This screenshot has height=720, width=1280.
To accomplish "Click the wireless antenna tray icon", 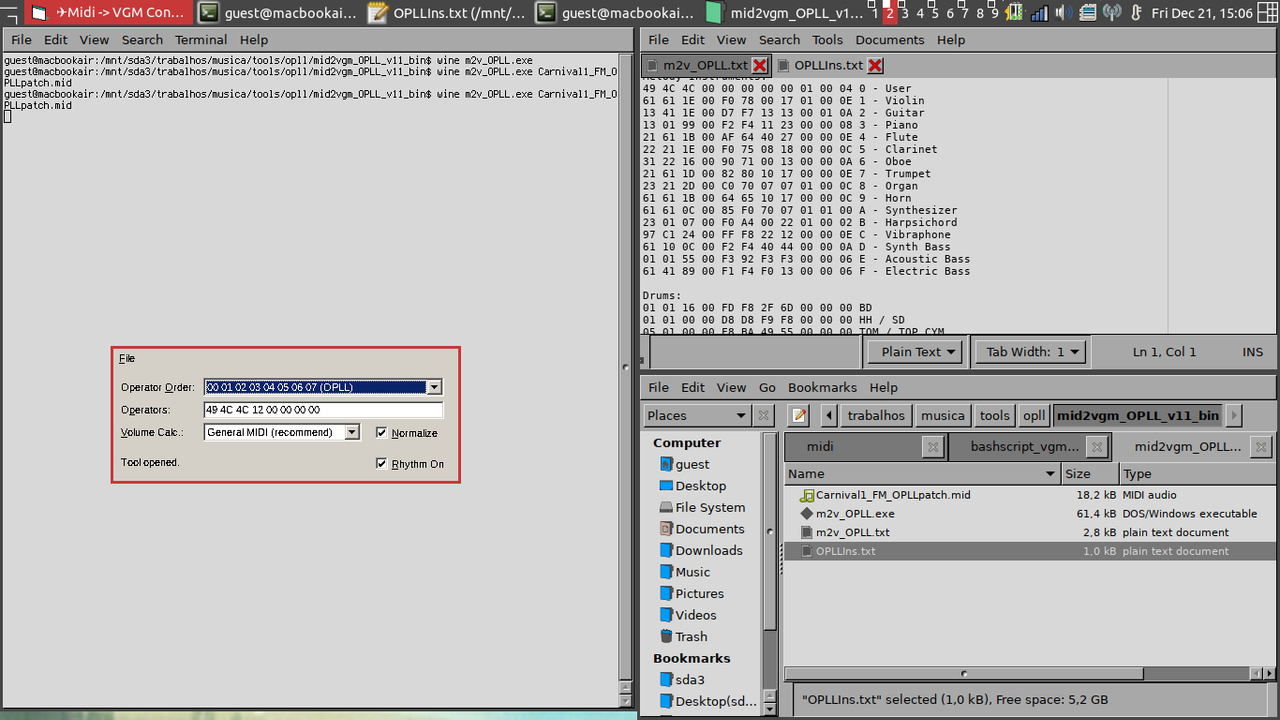I will coord(1112,13).
